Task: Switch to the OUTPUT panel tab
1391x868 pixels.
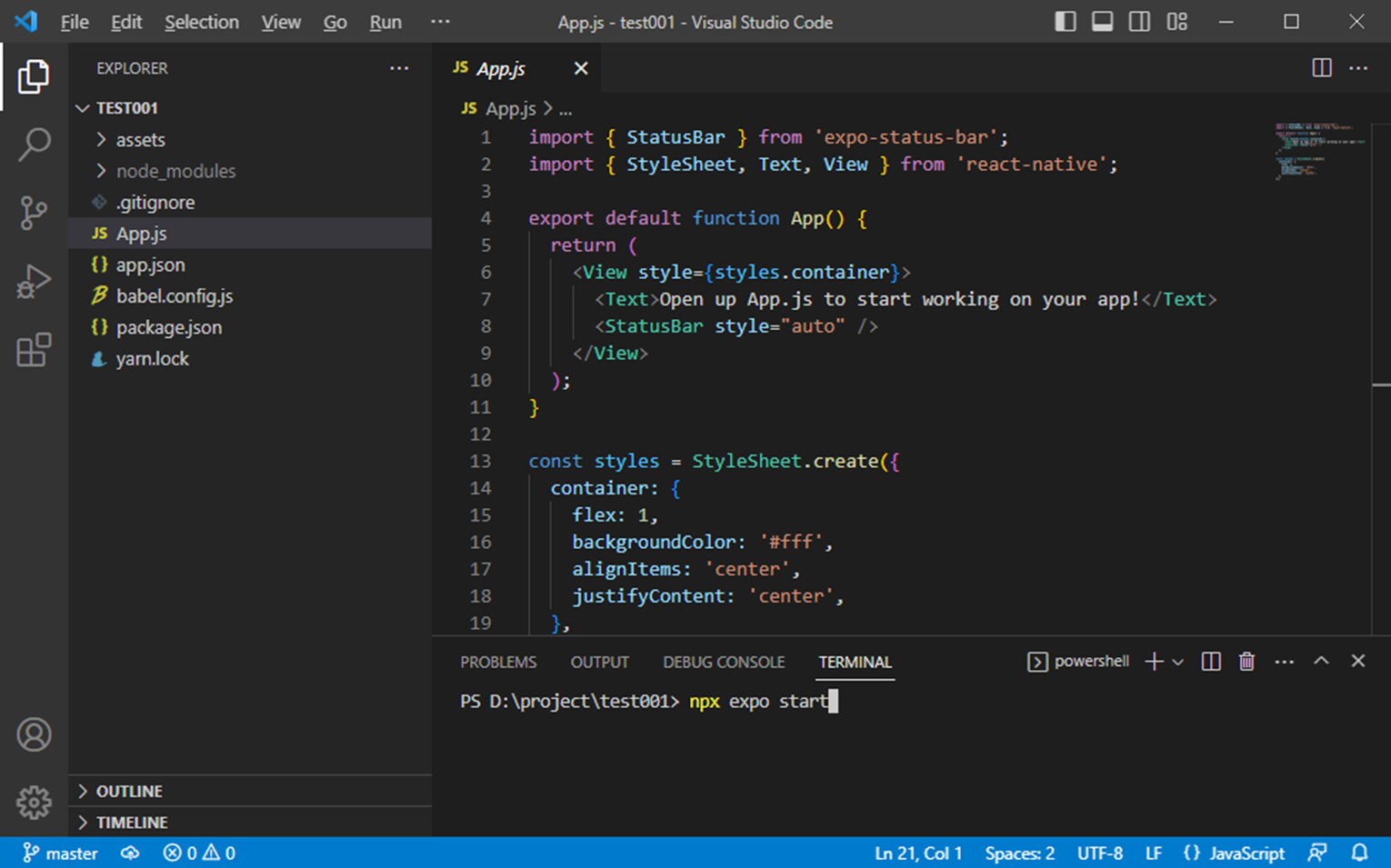Action: [x=599, y=662]
